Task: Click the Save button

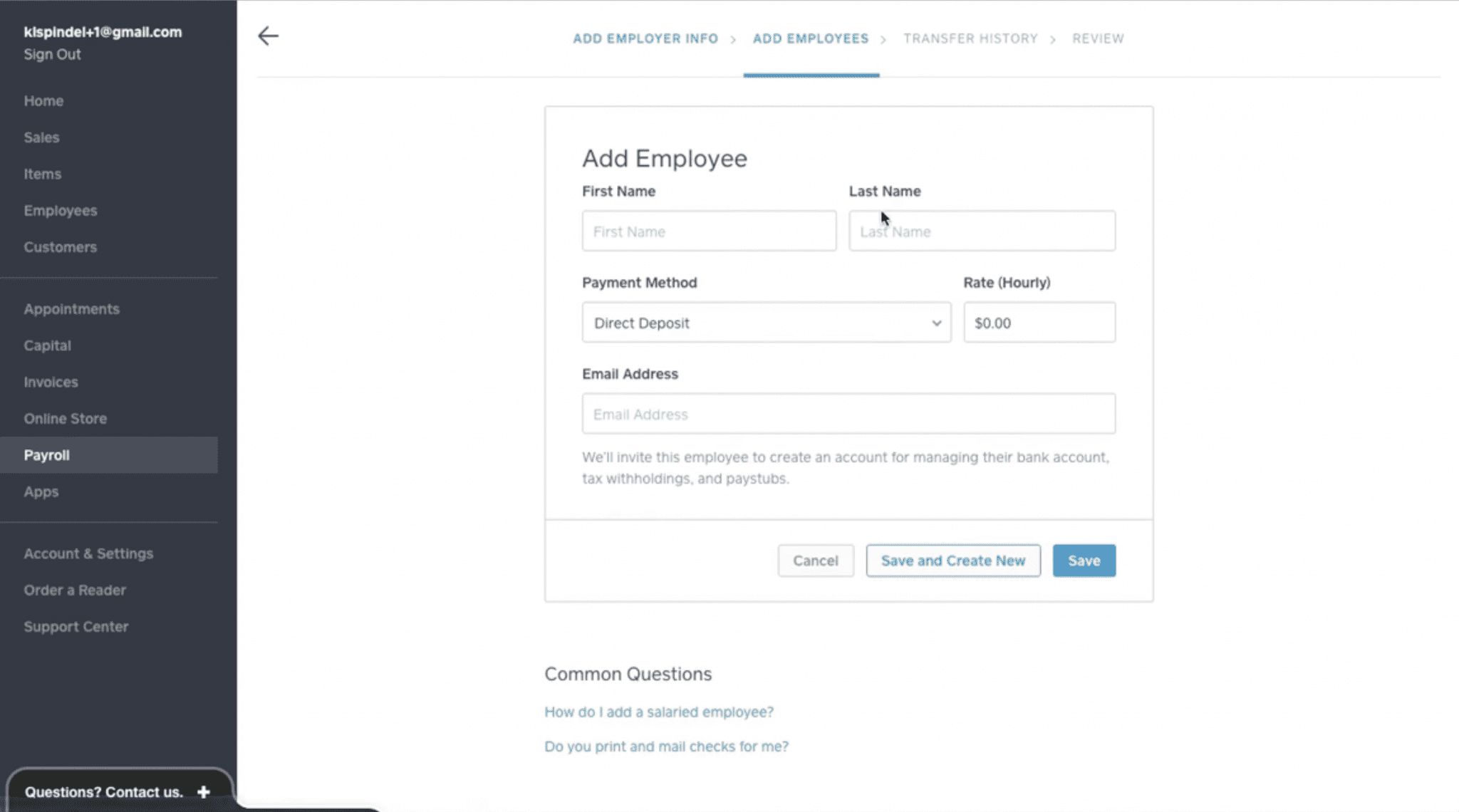Action: (1084, 561)
